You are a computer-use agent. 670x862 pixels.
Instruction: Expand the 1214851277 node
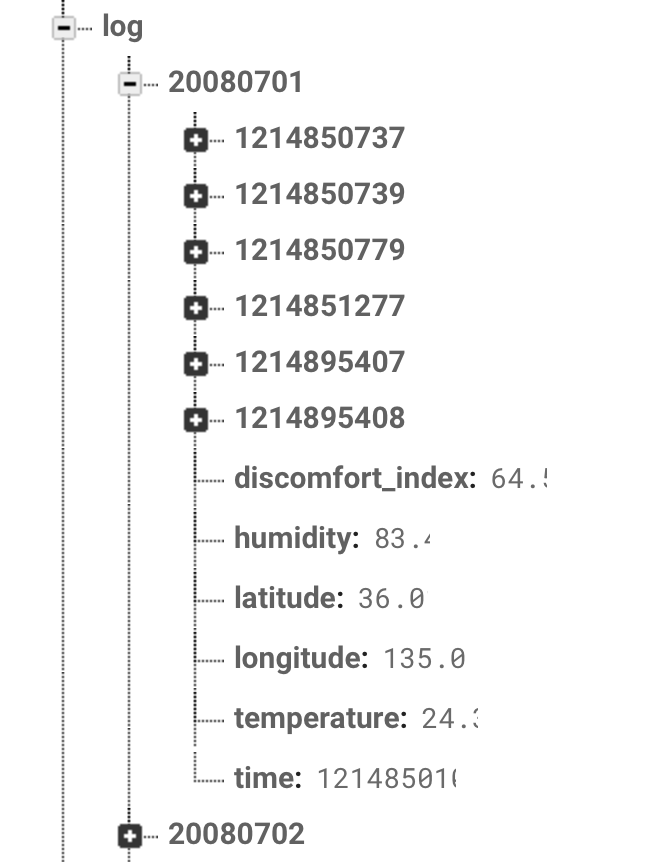coord(195,307)
